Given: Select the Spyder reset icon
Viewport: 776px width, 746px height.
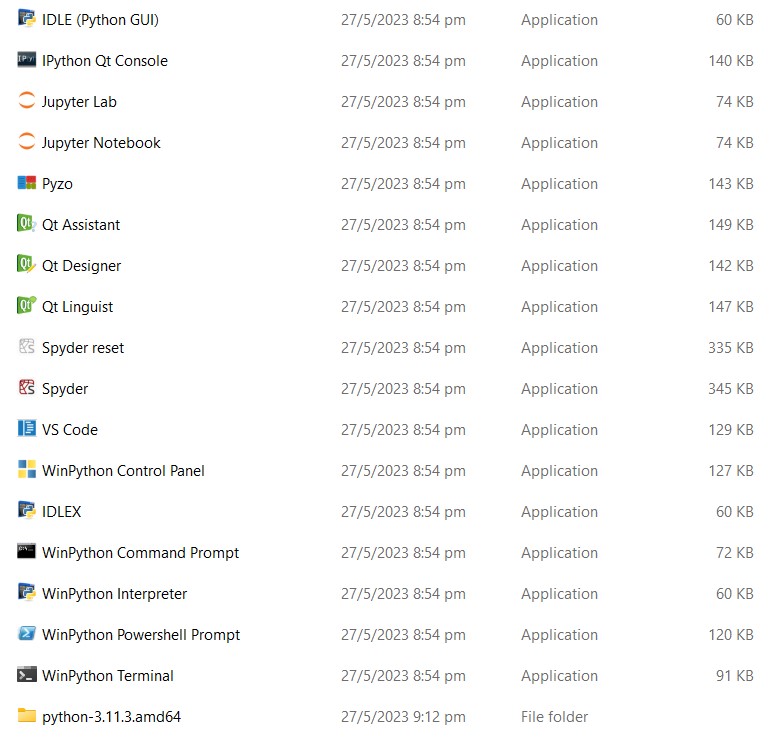Looking at the screenshot, I should (x=27, y=347).
